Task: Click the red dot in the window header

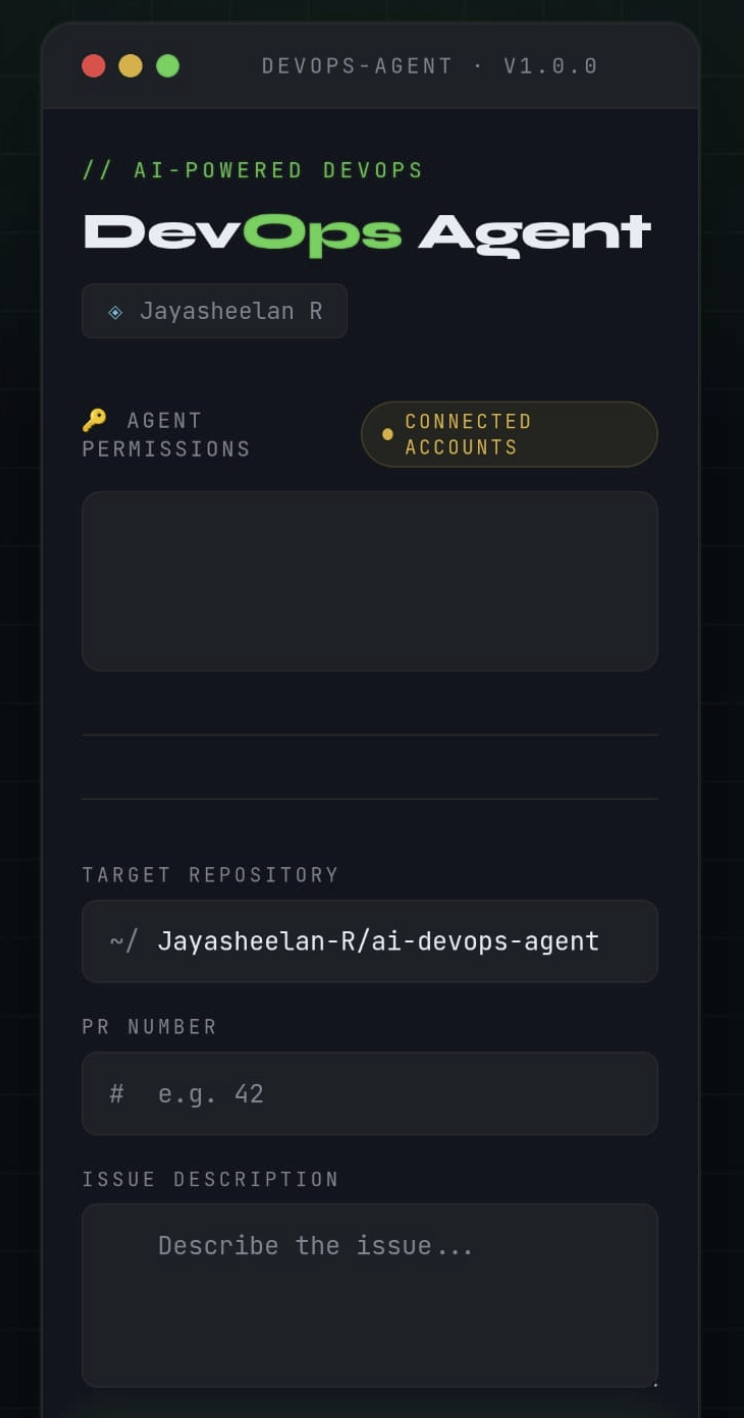Action: pos(94,66)
